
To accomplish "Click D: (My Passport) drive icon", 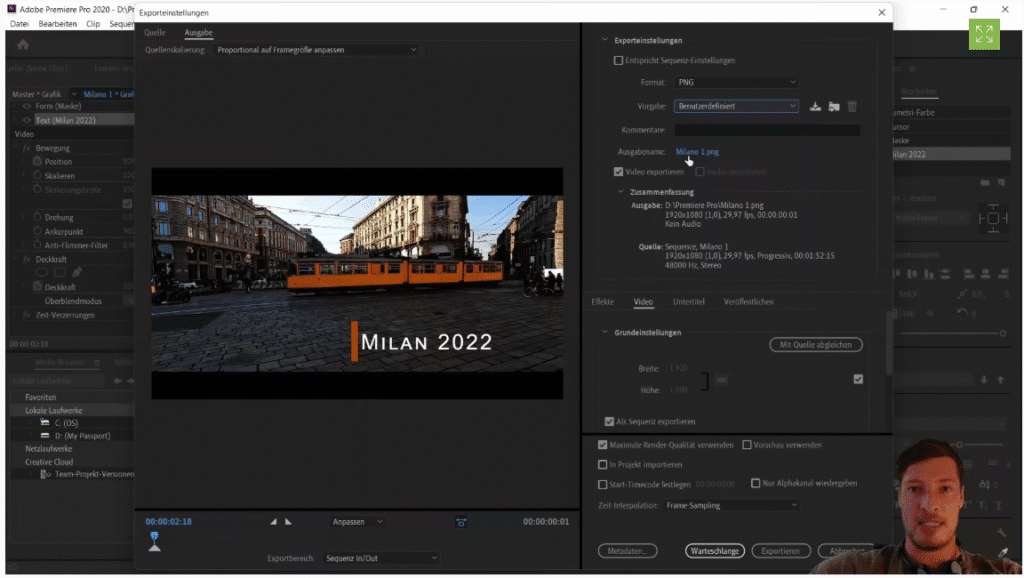I will pyautogui.click(x=44, y=436).
